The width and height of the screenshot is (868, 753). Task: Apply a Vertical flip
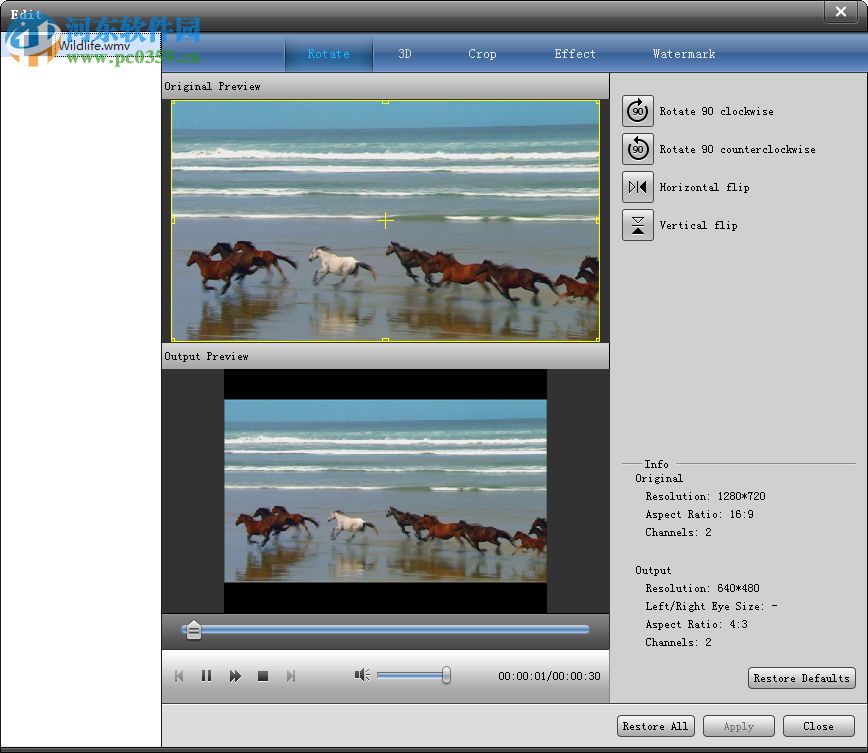pos(638,225)
